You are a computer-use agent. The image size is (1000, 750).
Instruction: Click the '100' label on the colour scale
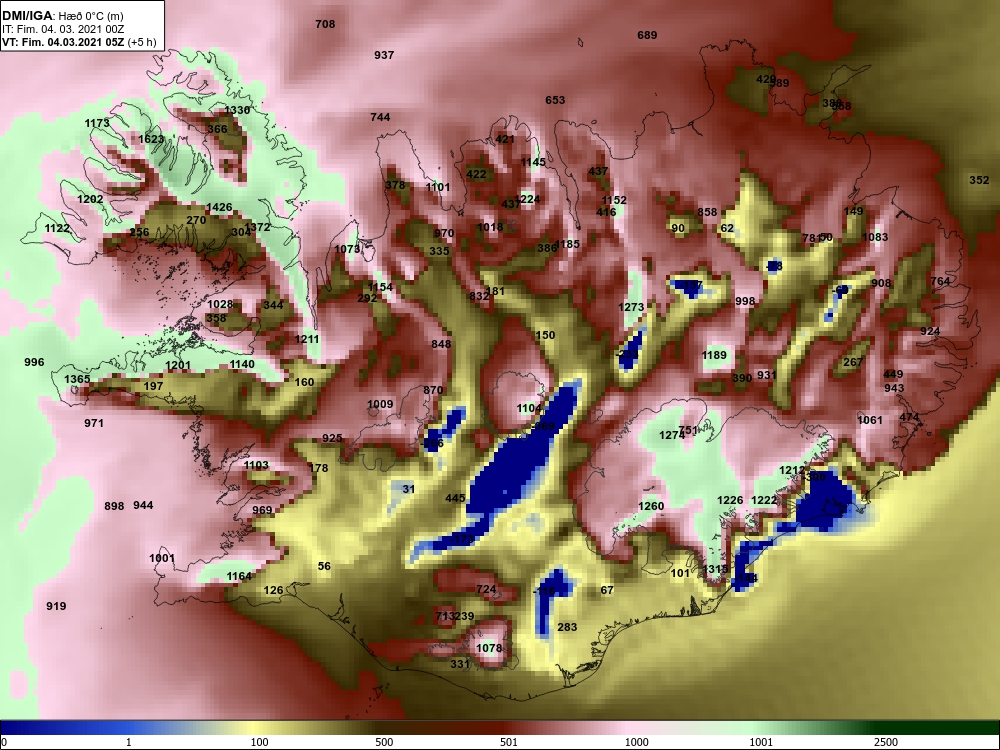260,742
